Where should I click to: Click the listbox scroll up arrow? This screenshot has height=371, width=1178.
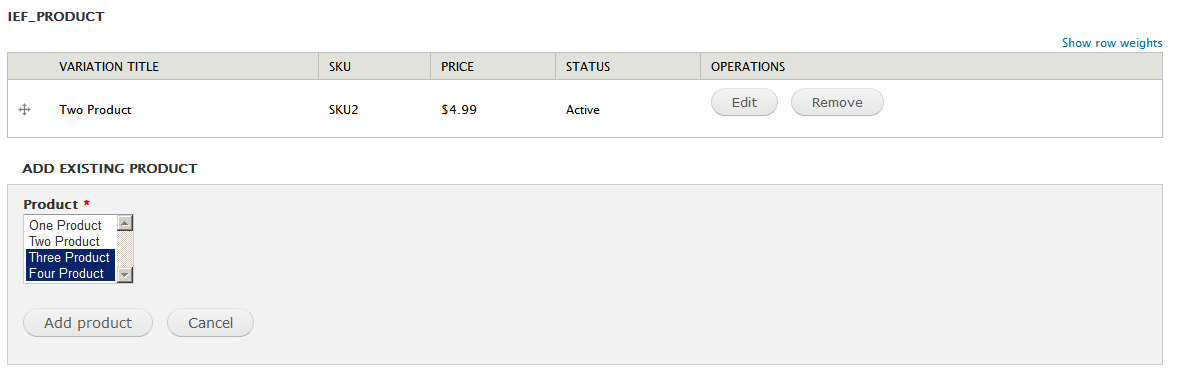tap(125, 223)
